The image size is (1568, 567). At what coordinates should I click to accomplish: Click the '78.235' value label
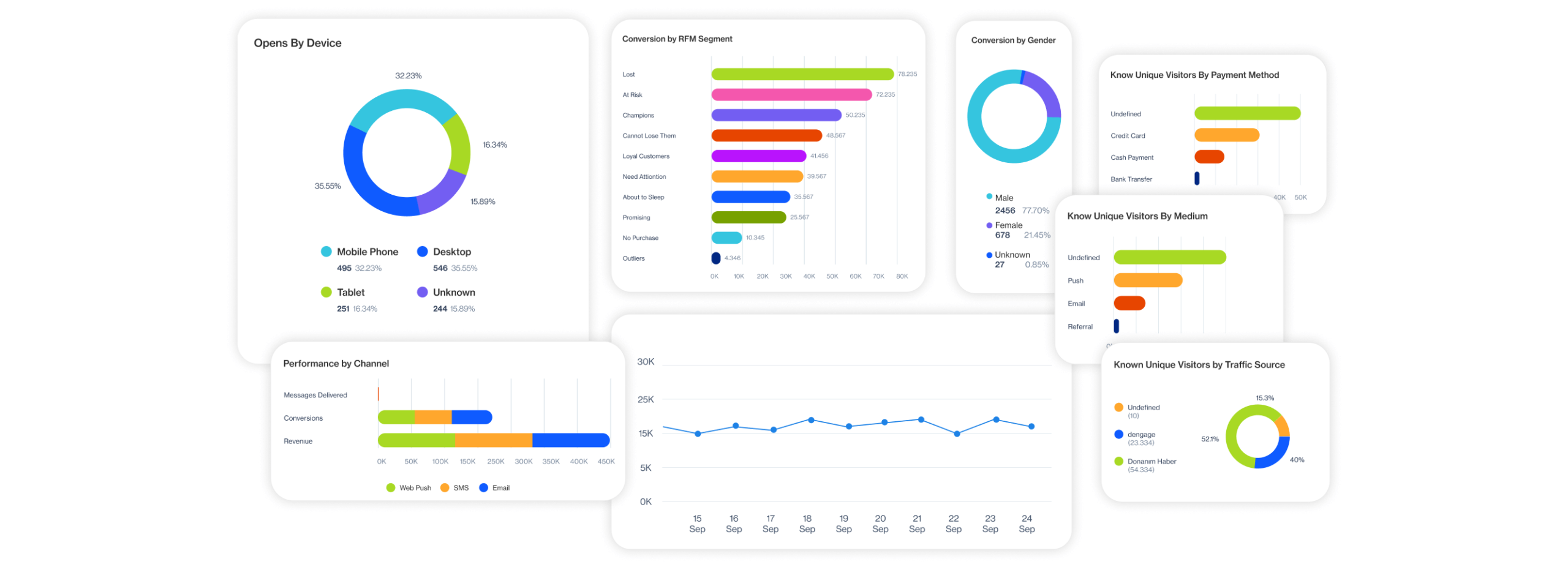click(907, 74)
